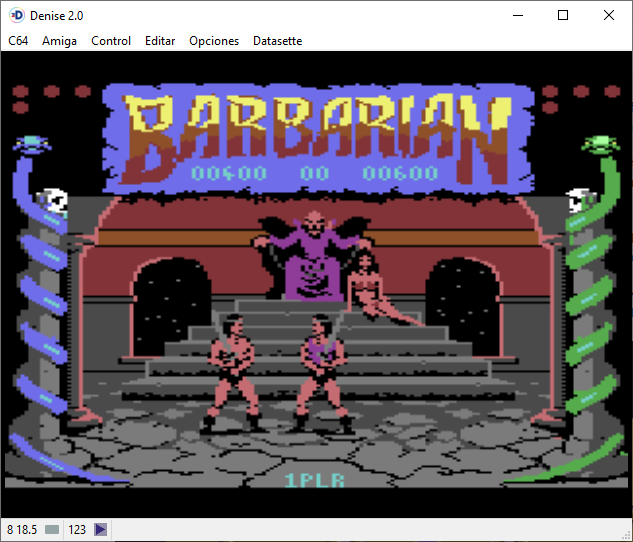
Task: Click the window resize grip corner
Action: 626,535
